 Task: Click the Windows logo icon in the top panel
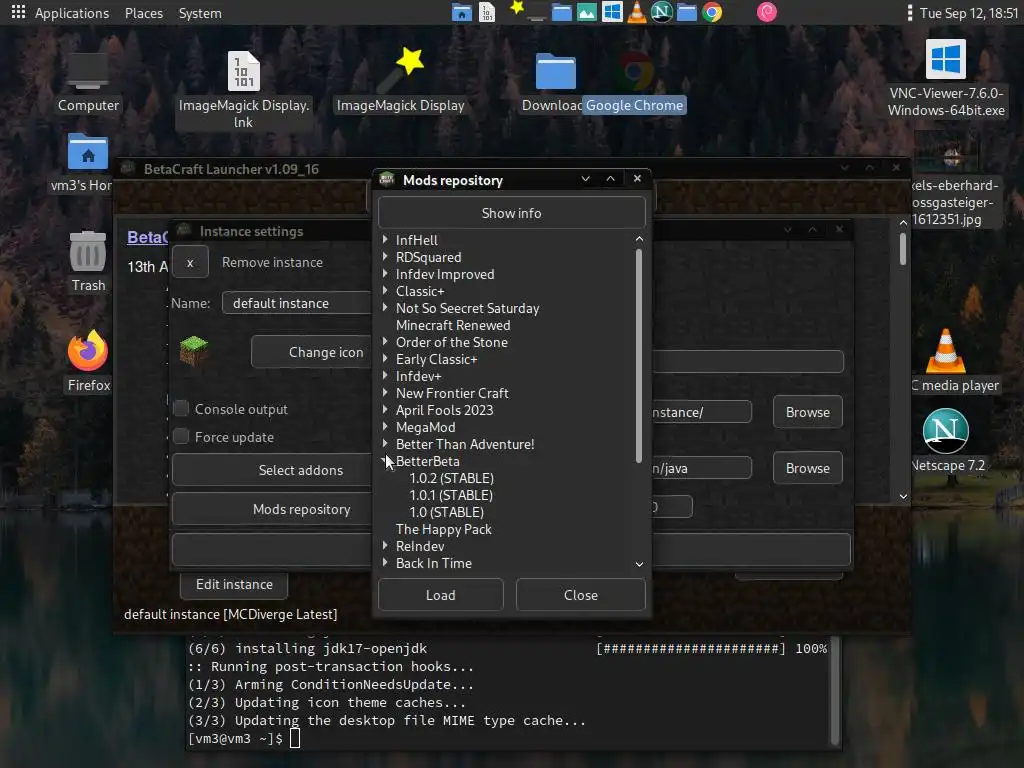612,12
